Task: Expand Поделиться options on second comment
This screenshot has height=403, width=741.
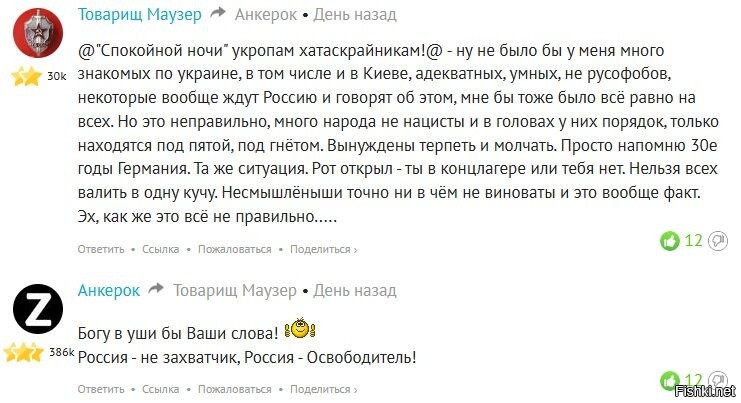Action: click(x=325, y=389)
